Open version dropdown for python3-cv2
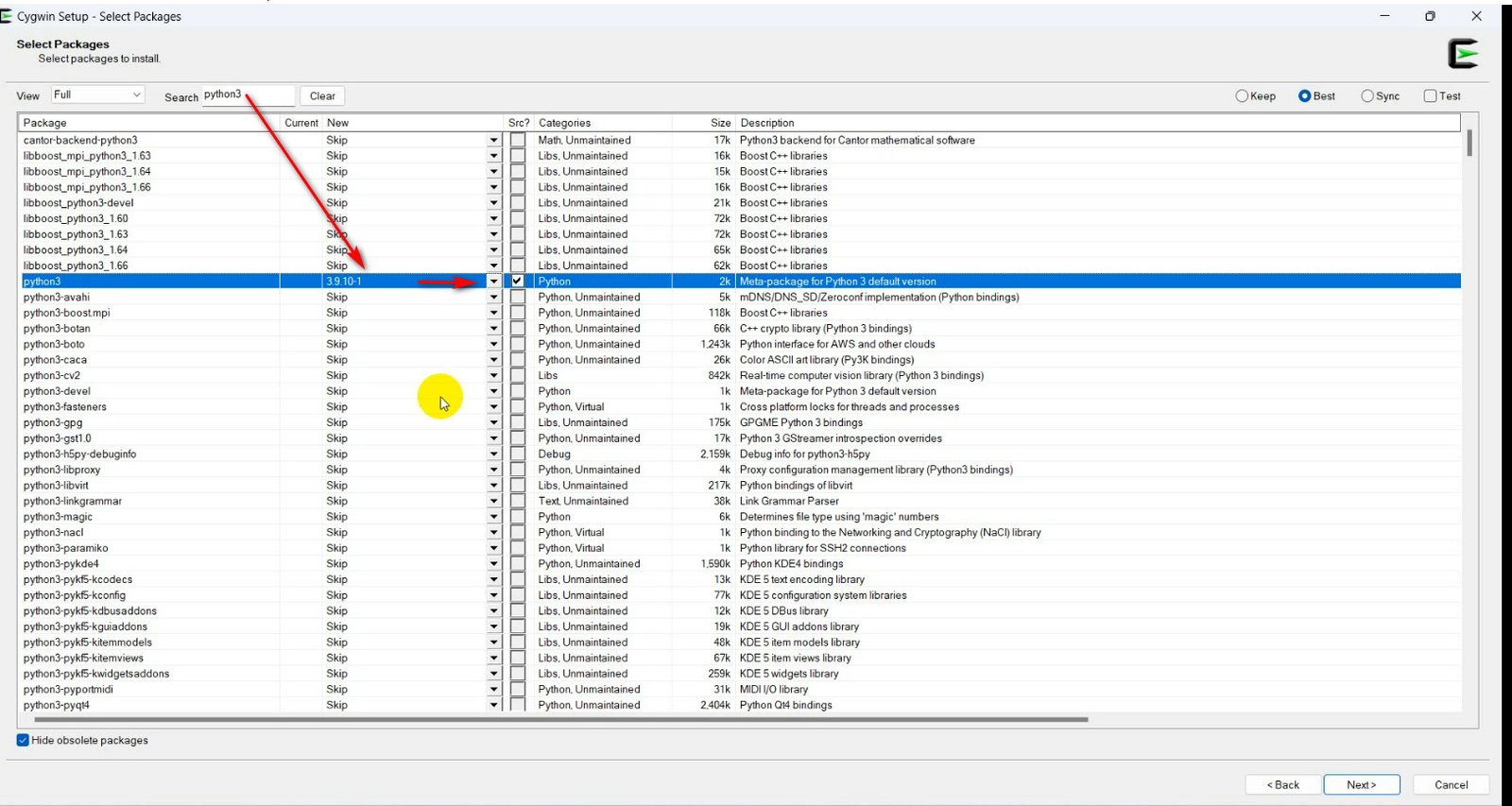 coord(493,375)
